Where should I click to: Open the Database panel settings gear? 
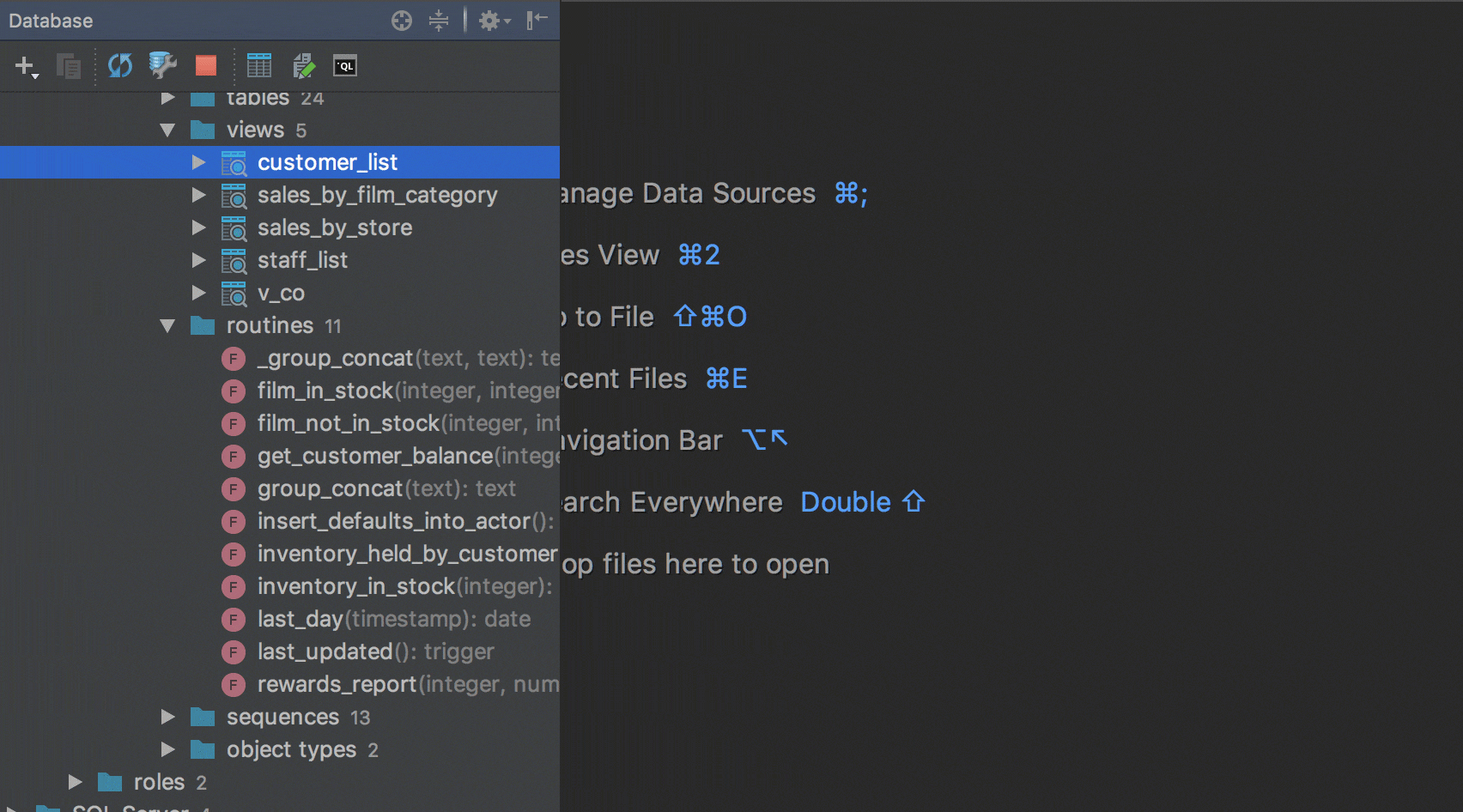pyautogui.click(x=488, y=20)
